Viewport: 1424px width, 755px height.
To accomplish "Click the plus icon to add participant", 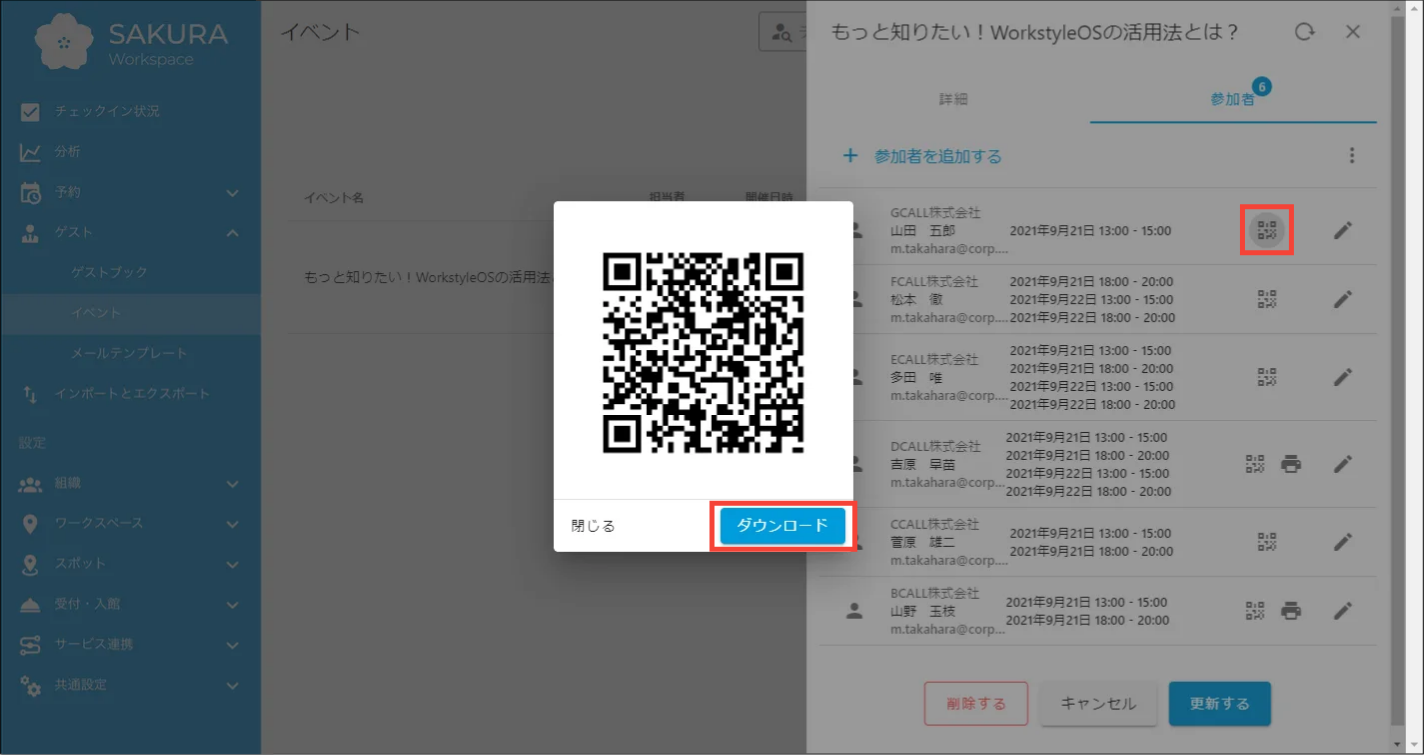I will (850, 156).
